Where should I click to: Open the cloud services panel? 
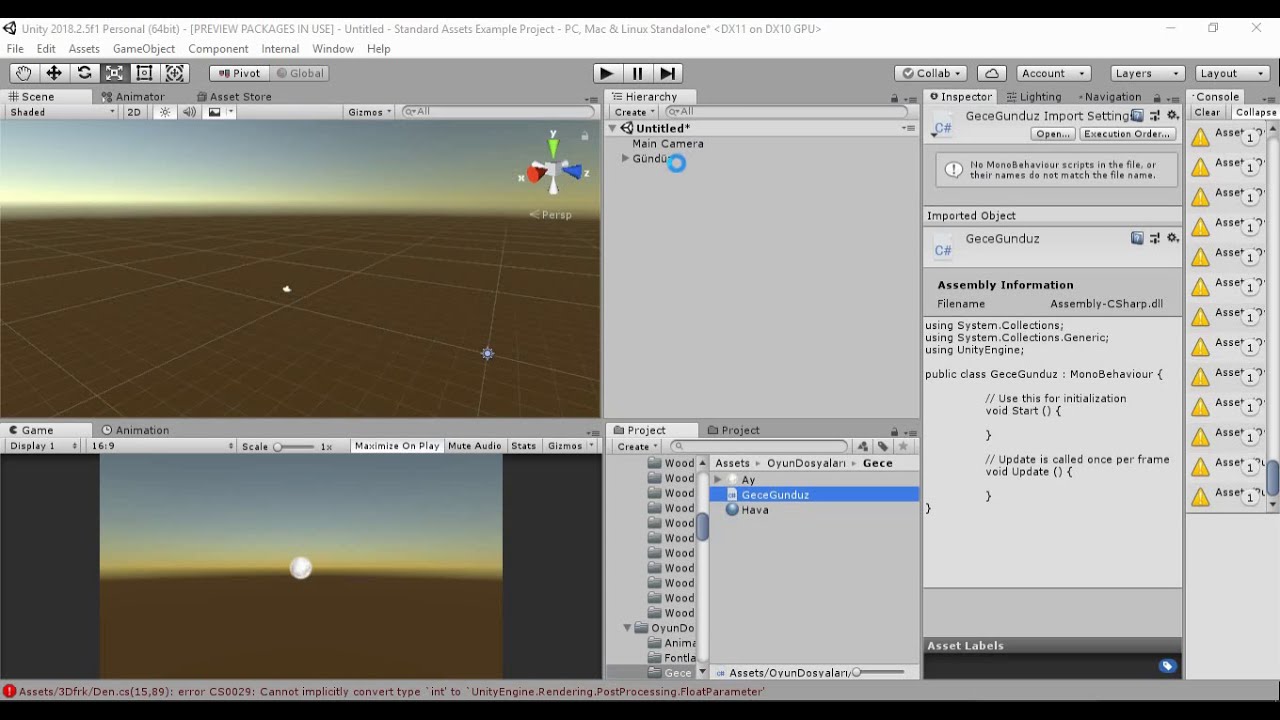coord(991,73)
